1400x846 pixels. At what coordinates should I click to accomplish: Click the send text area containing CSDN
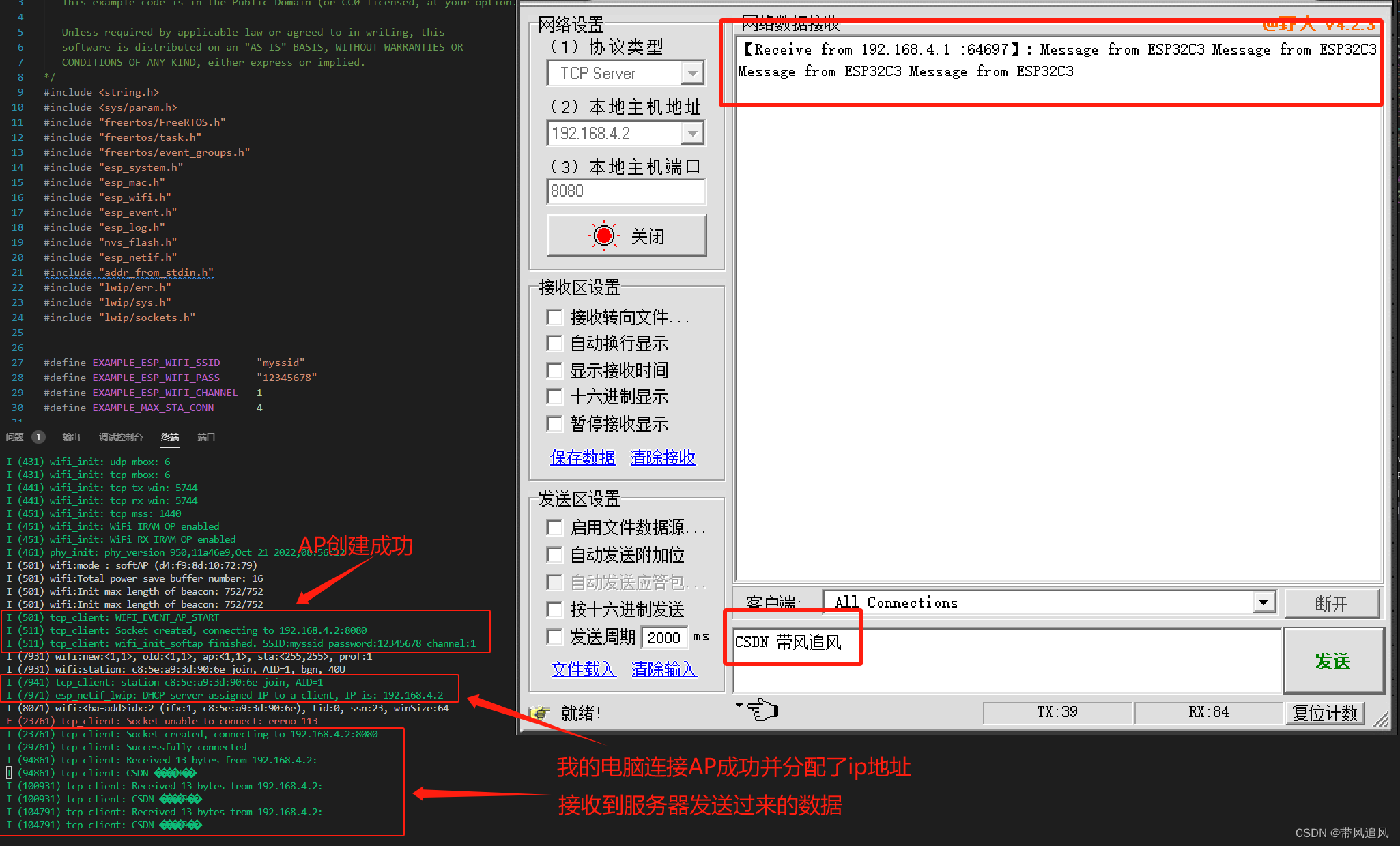point(1008,660)
